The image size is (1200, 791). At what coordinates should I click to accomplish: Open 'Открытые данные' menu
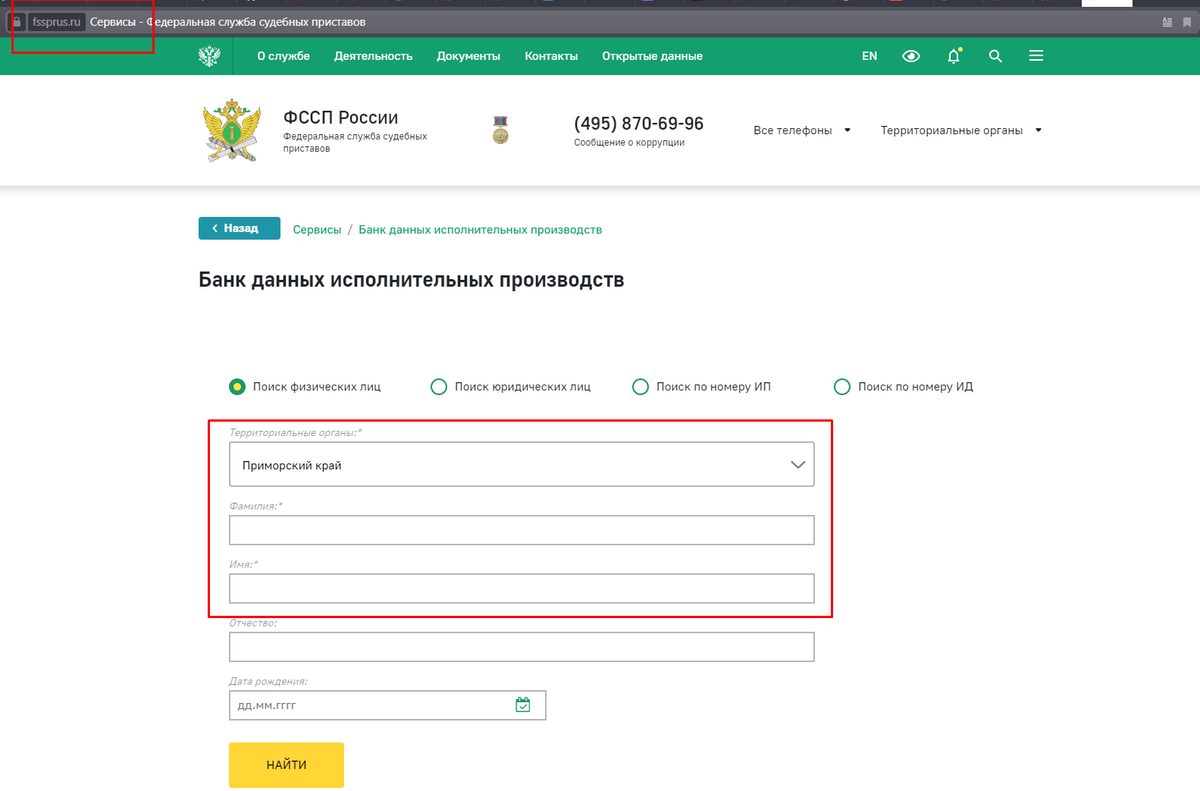point(652,56)
